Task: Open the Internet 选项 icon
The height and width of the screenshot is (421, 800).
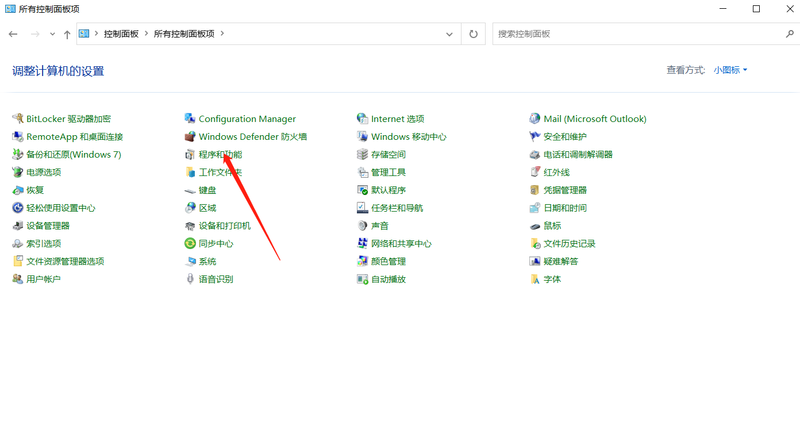Action: (362, 119)
